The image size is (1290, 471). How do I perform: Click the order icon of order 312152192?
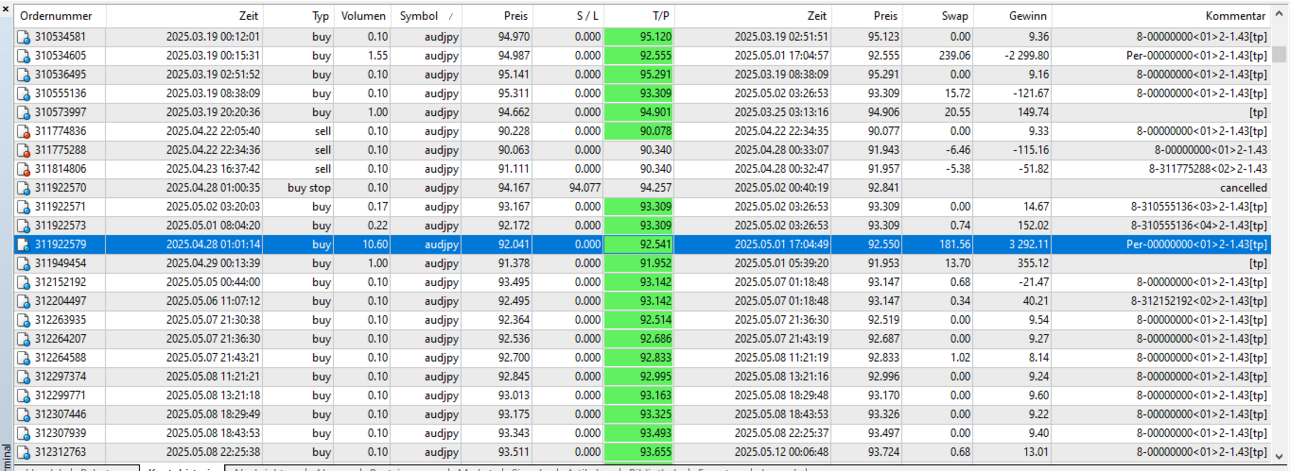coord(24,281)
